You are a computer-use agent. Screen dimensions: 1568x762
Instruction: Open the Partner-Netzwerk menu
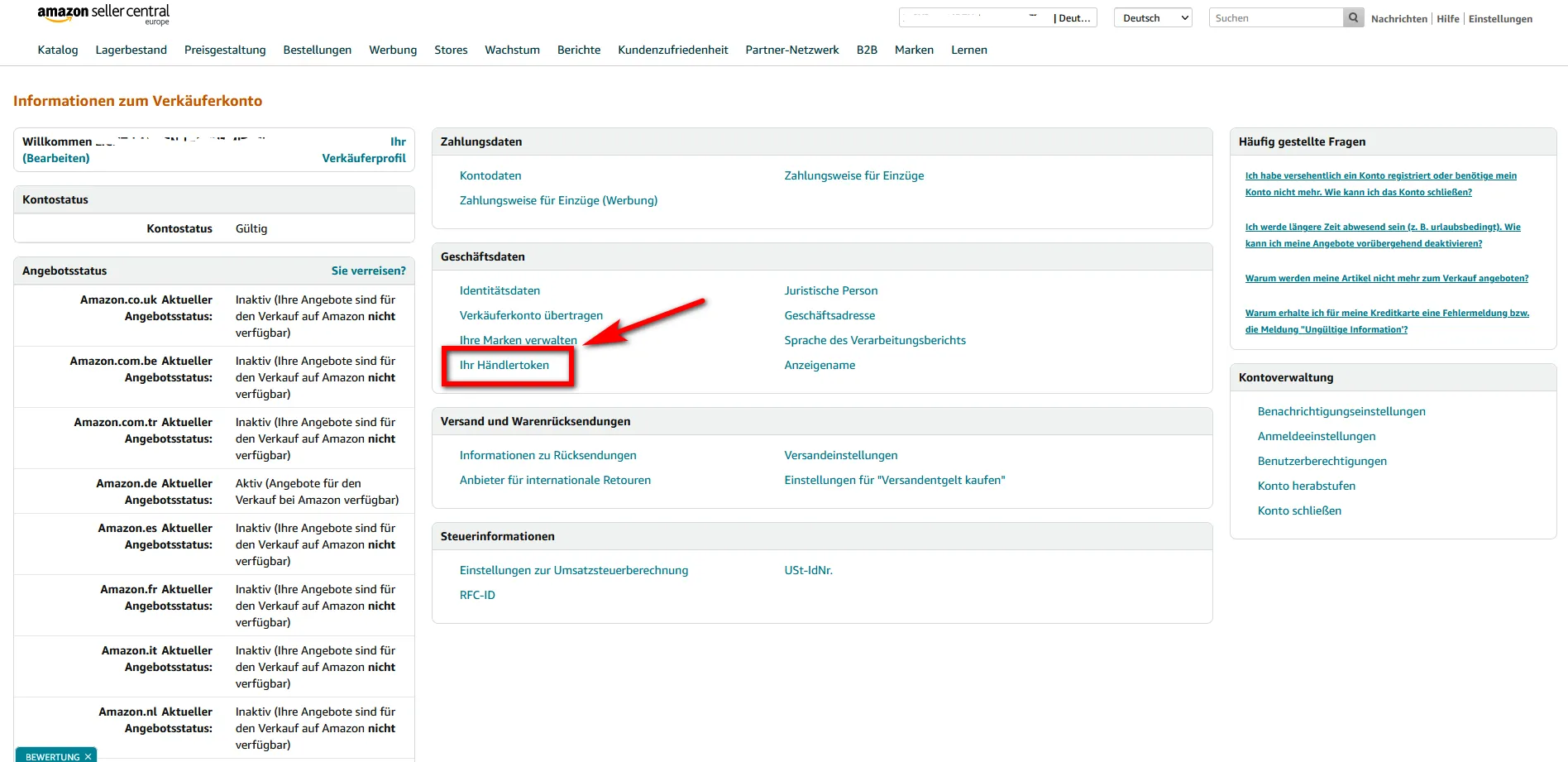tap(792, 50)
